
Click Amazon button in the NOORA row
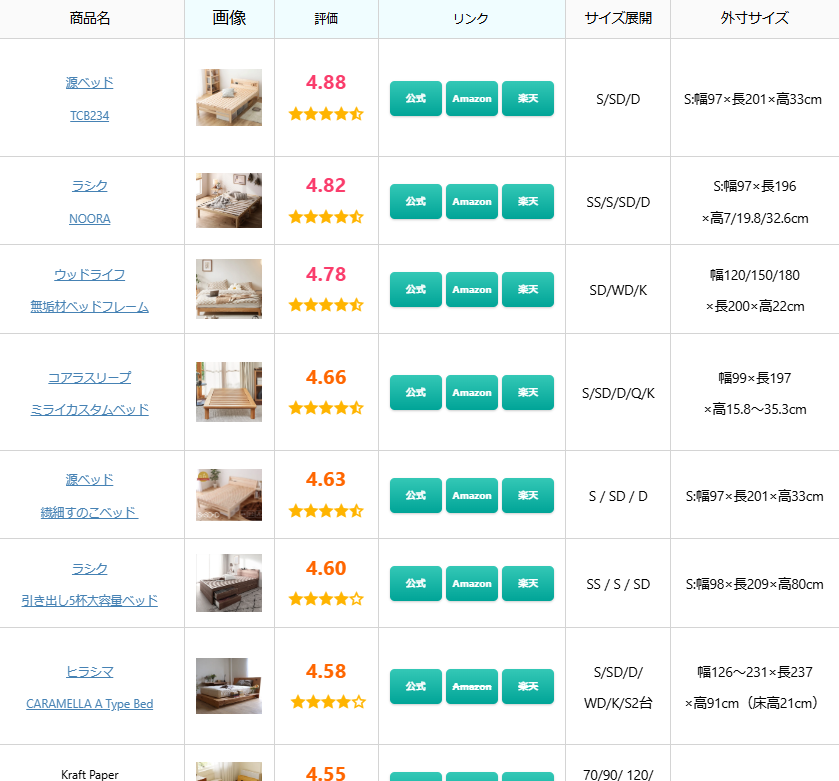[x=471, y=202]
